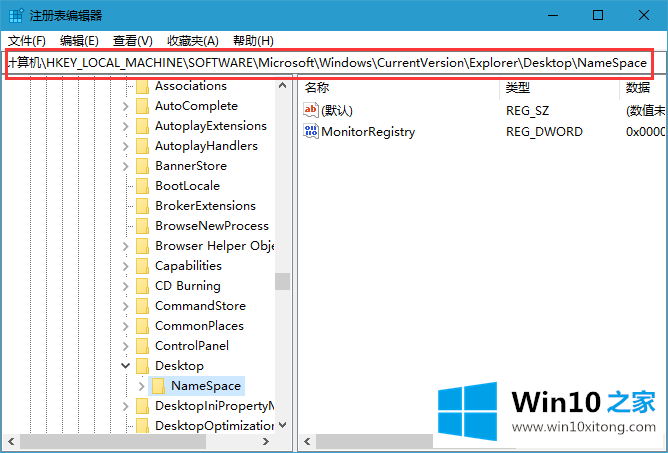This screenshot has width=668, height=453.
Task: Click tree pane scroll right arrow
Action: pos(266,441)
